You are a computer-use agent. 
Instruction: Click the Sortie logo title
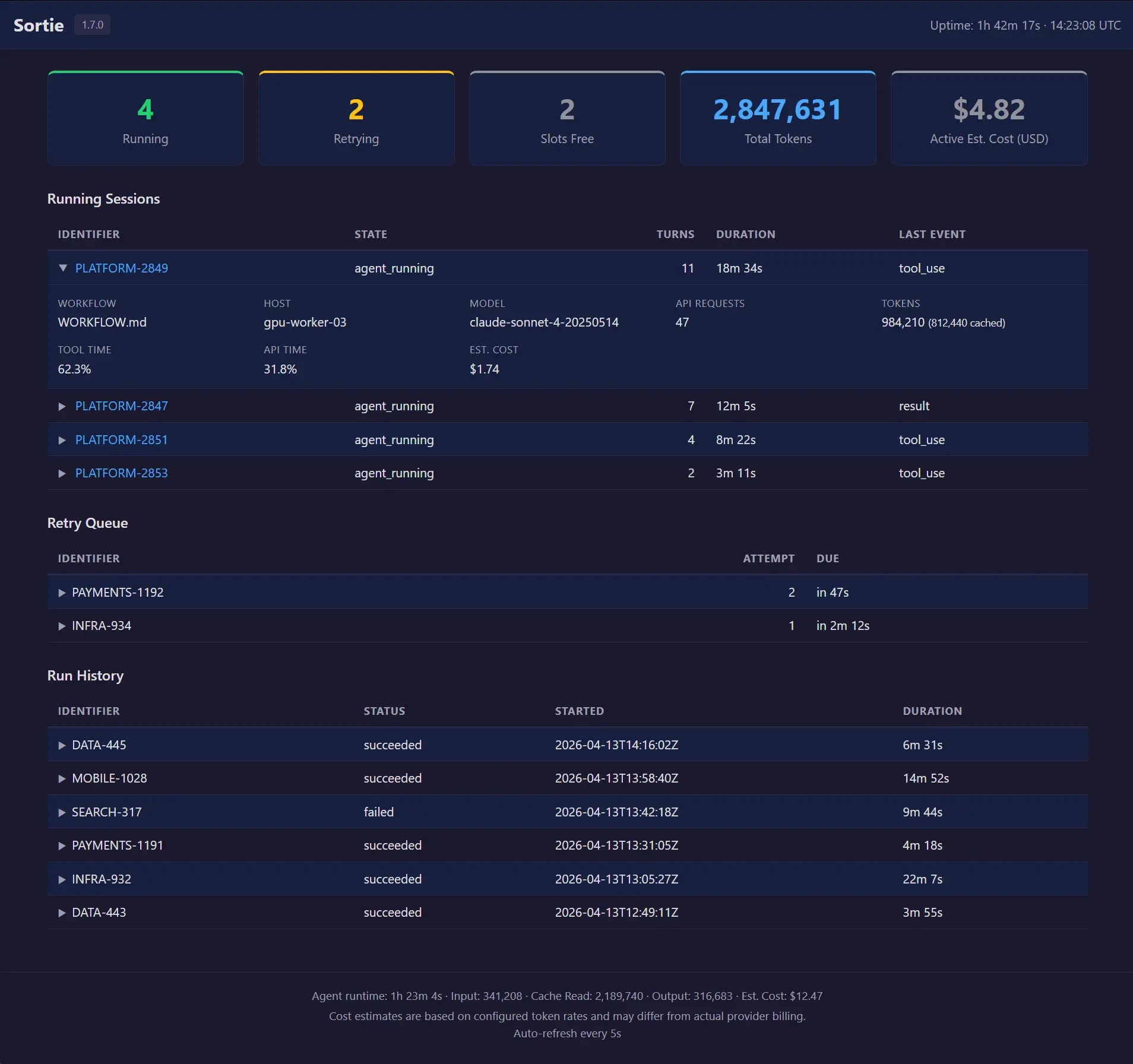click(39, 25)
